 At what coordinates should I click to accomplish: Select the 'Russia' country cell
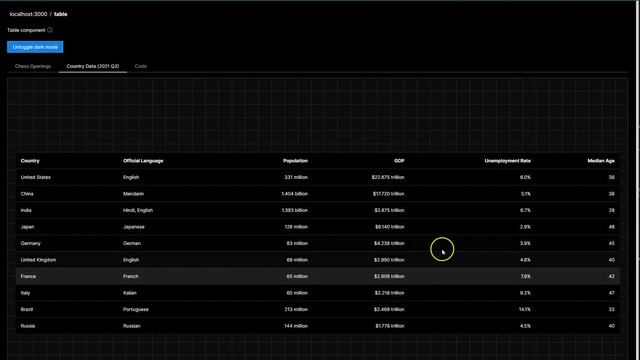[x=28, y=326]
